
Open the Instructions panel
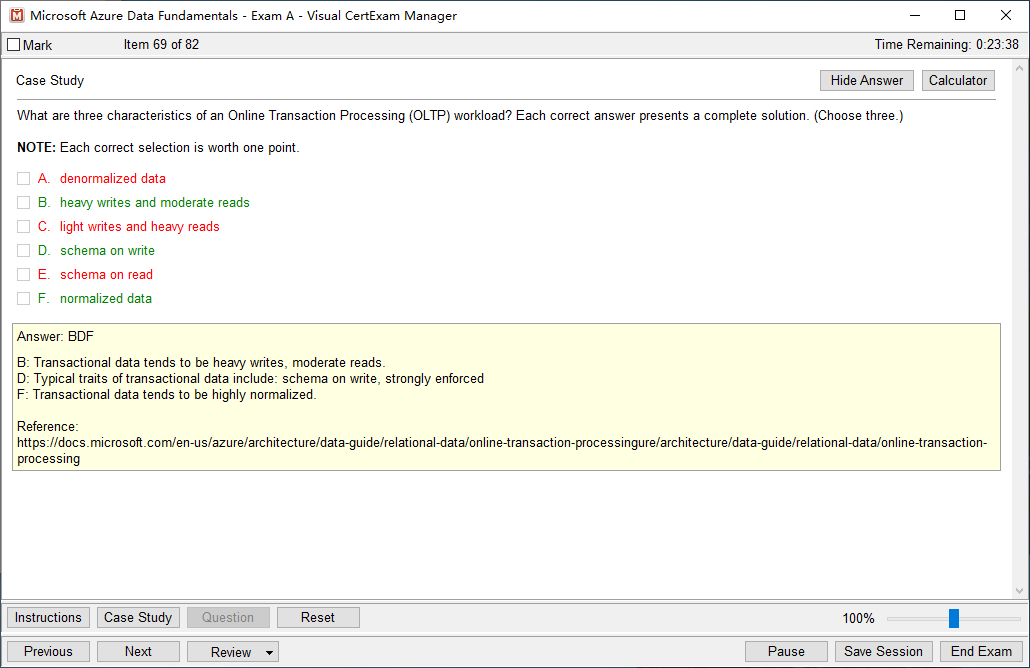pyautogui.click(x=48, y=618)
